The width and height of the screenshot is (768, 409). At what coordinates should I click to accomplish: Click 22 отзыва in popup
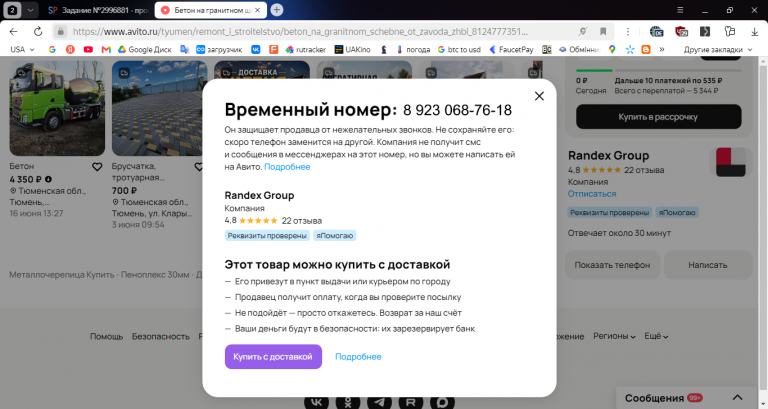click(302, 221)
